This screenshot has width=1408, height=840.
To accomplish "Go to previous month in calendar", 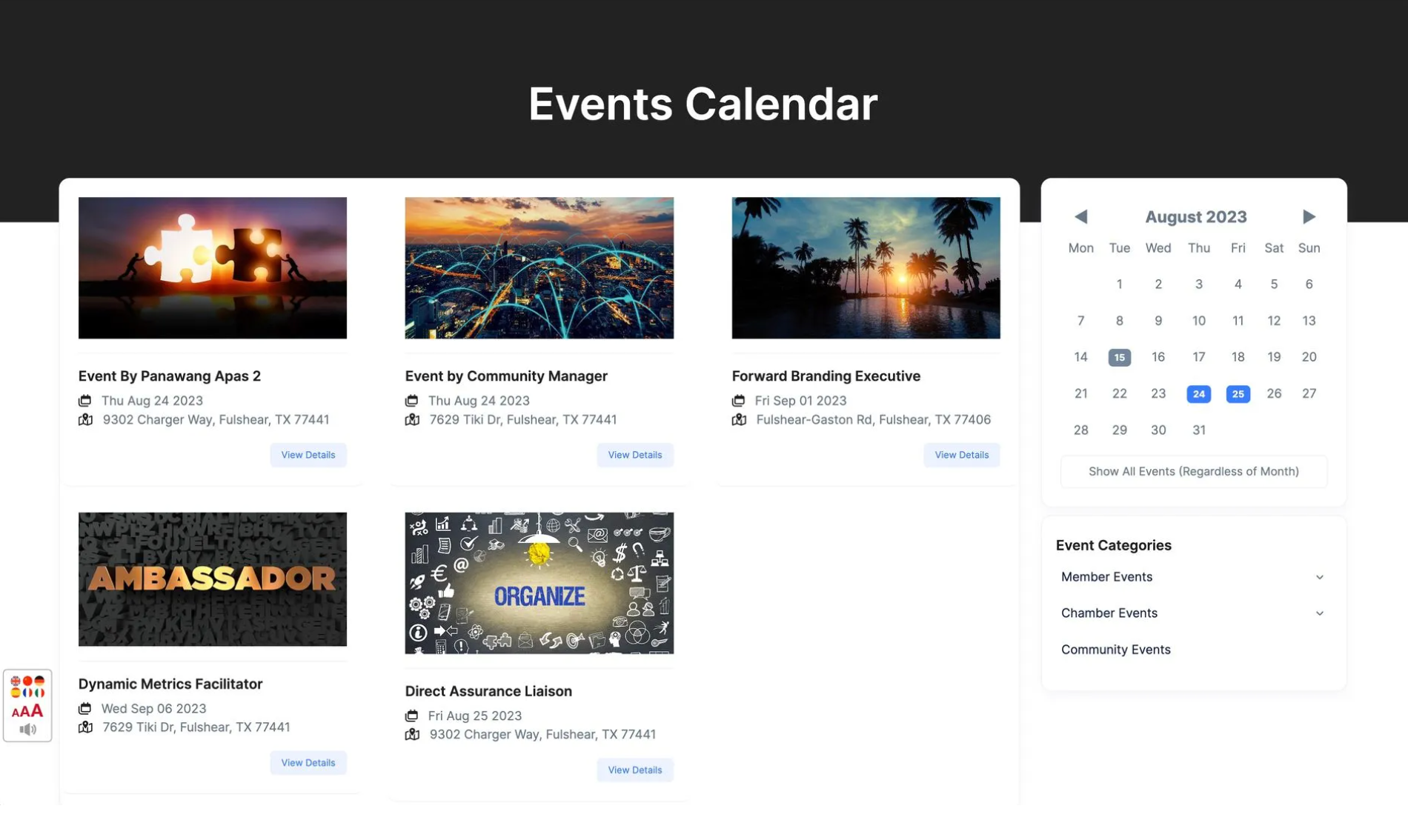I will point(1080,217).
